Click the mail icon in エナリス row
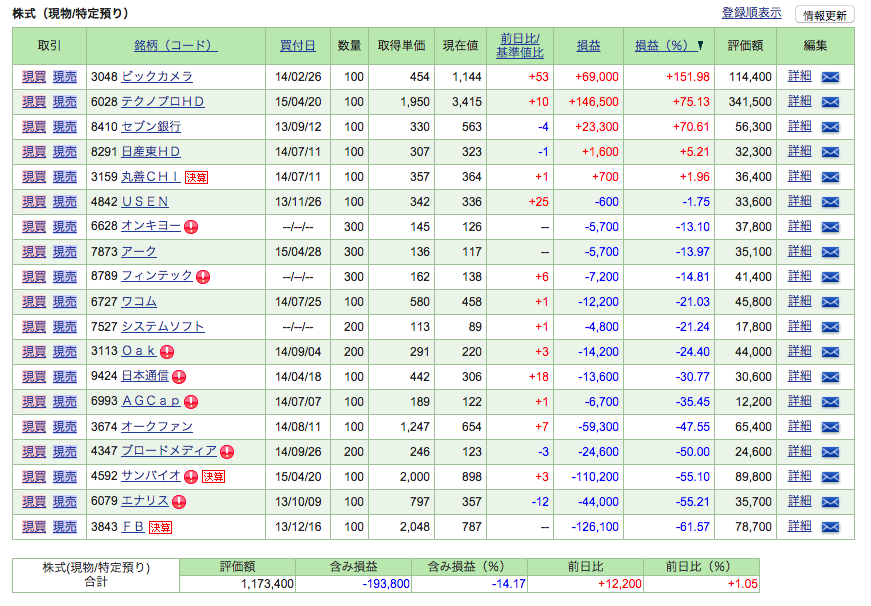This screenshot has width=871, height=606. (830, 502)
